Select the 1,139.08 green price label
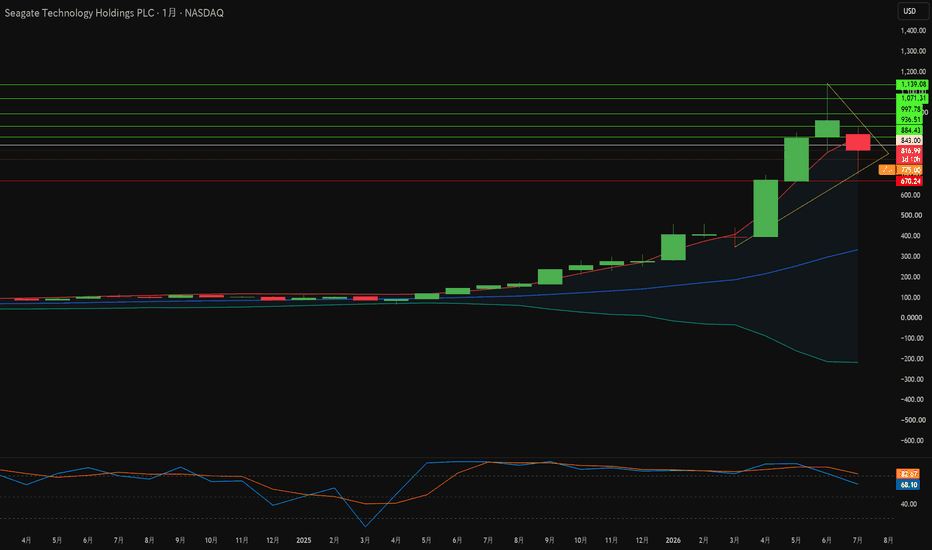The height and width of the screenshot is (550, 932). click(912, 84)
